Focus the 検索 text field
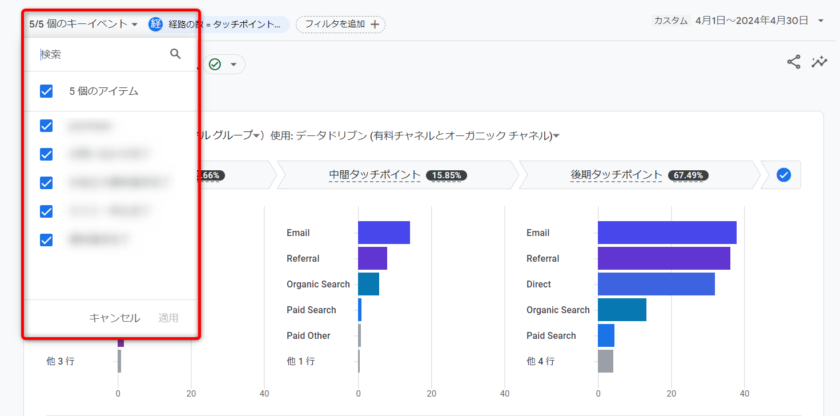840x416 pixels. (x=100, y=55)
